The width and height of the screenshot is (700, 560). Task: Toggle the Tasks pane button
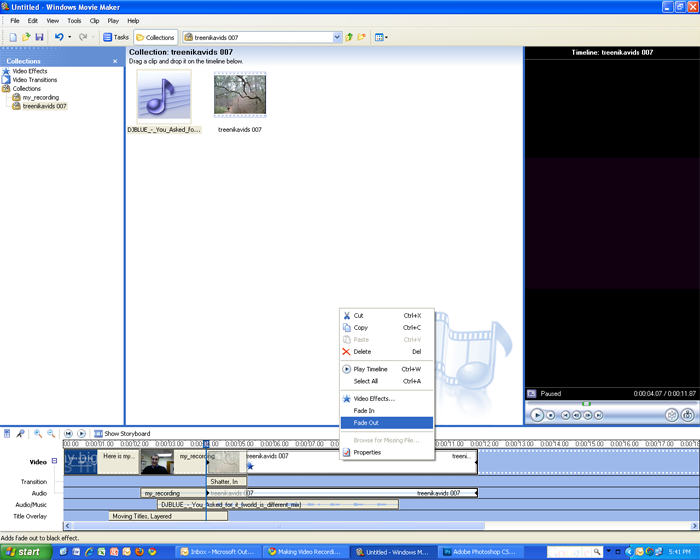pyautogui.click(x=116, y=38)
